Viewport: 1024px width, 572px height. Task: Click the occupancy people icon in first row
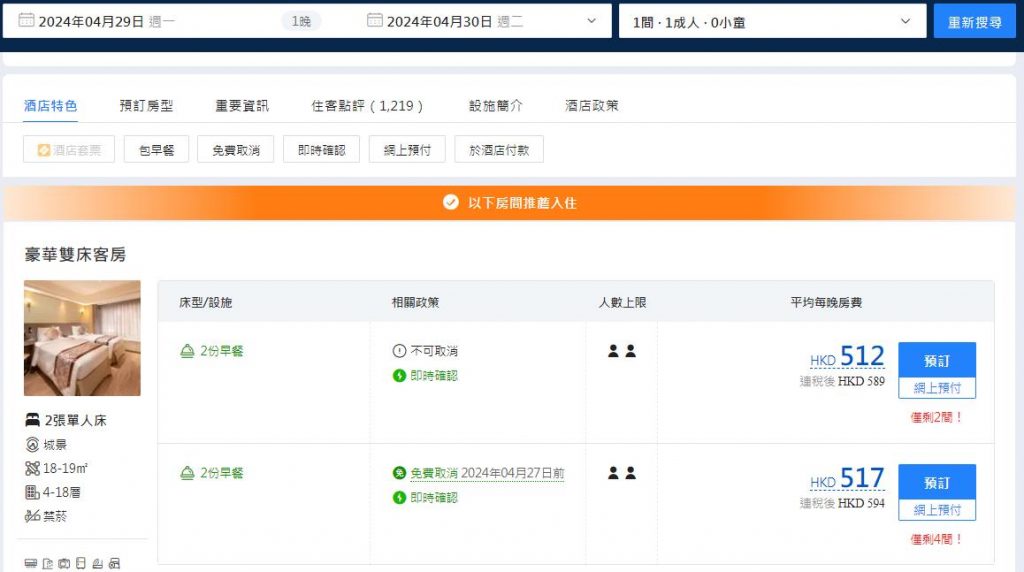622,351
